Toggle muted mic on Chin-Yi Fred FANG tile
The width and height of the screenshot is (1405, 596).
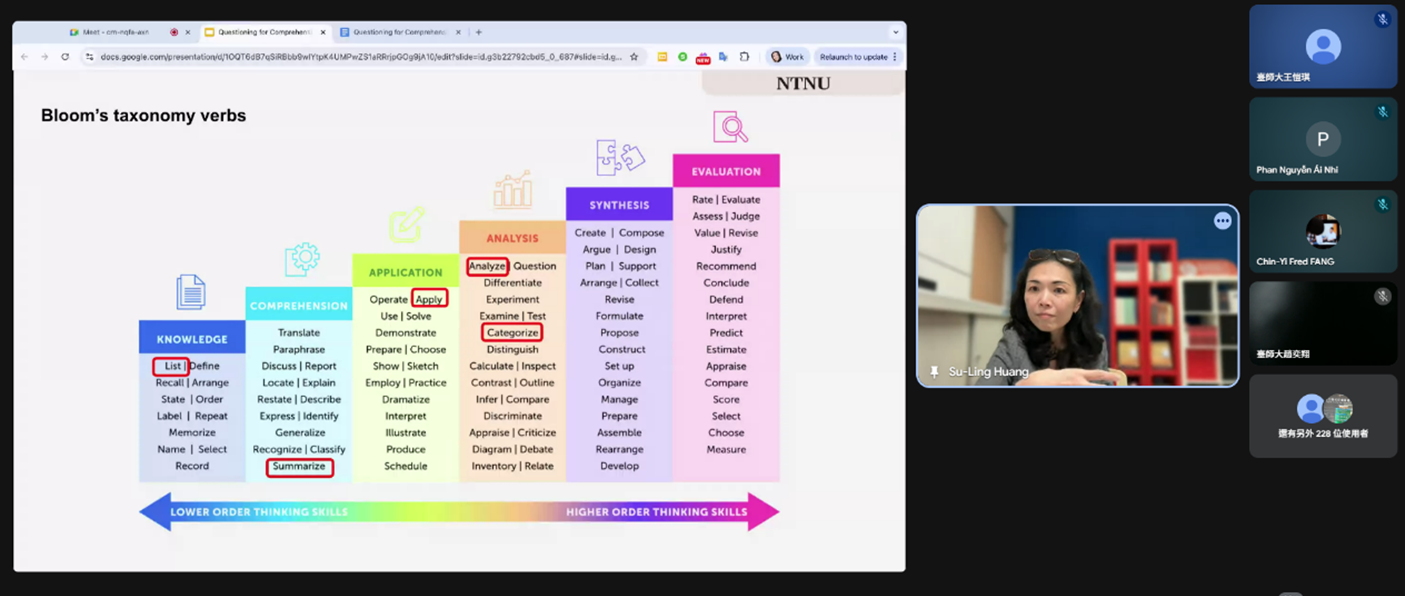1382,204
